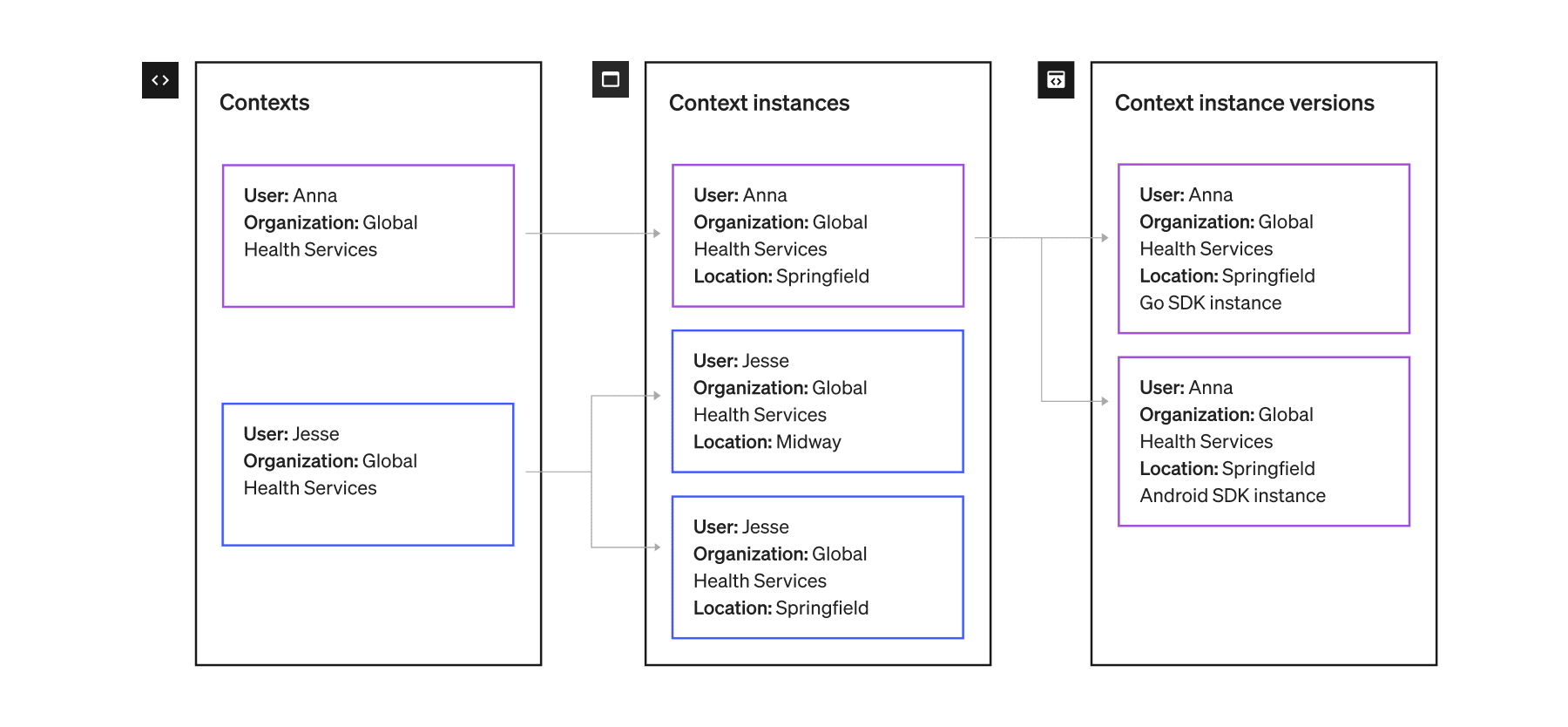Click Jesse's blue box in the Contexts panel
The image size is (1568, 727).
pyautogui.click(x=368, y=474)
